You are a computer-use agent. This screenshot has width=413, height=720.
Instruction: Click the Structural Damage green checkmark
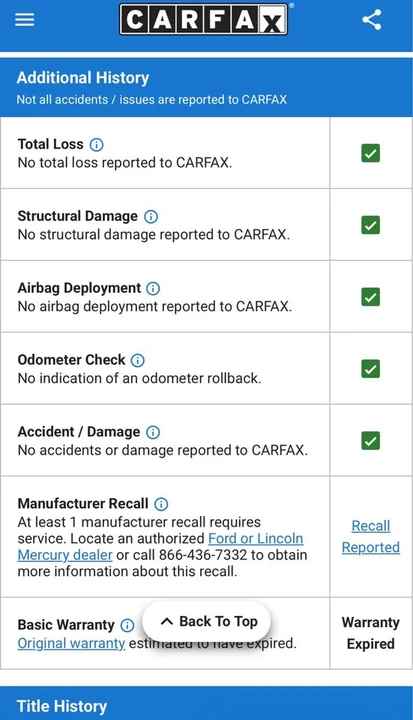click(371, 225)
